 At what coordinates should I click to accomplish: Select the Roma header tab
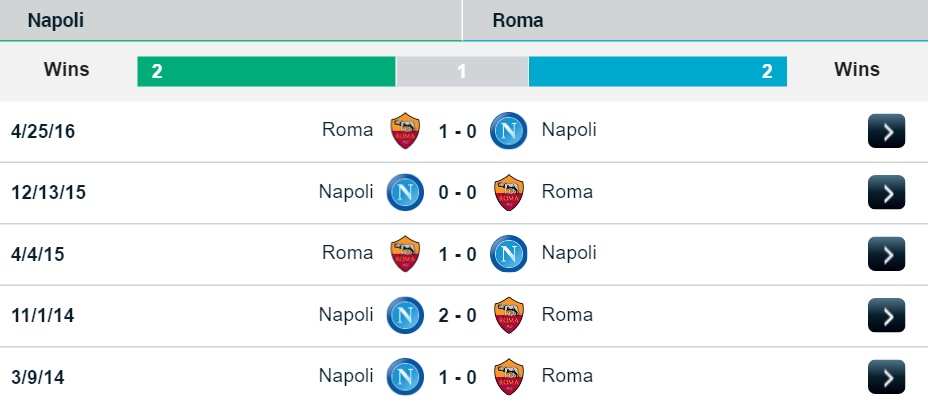pyautogui.click(x=695, y=20)
